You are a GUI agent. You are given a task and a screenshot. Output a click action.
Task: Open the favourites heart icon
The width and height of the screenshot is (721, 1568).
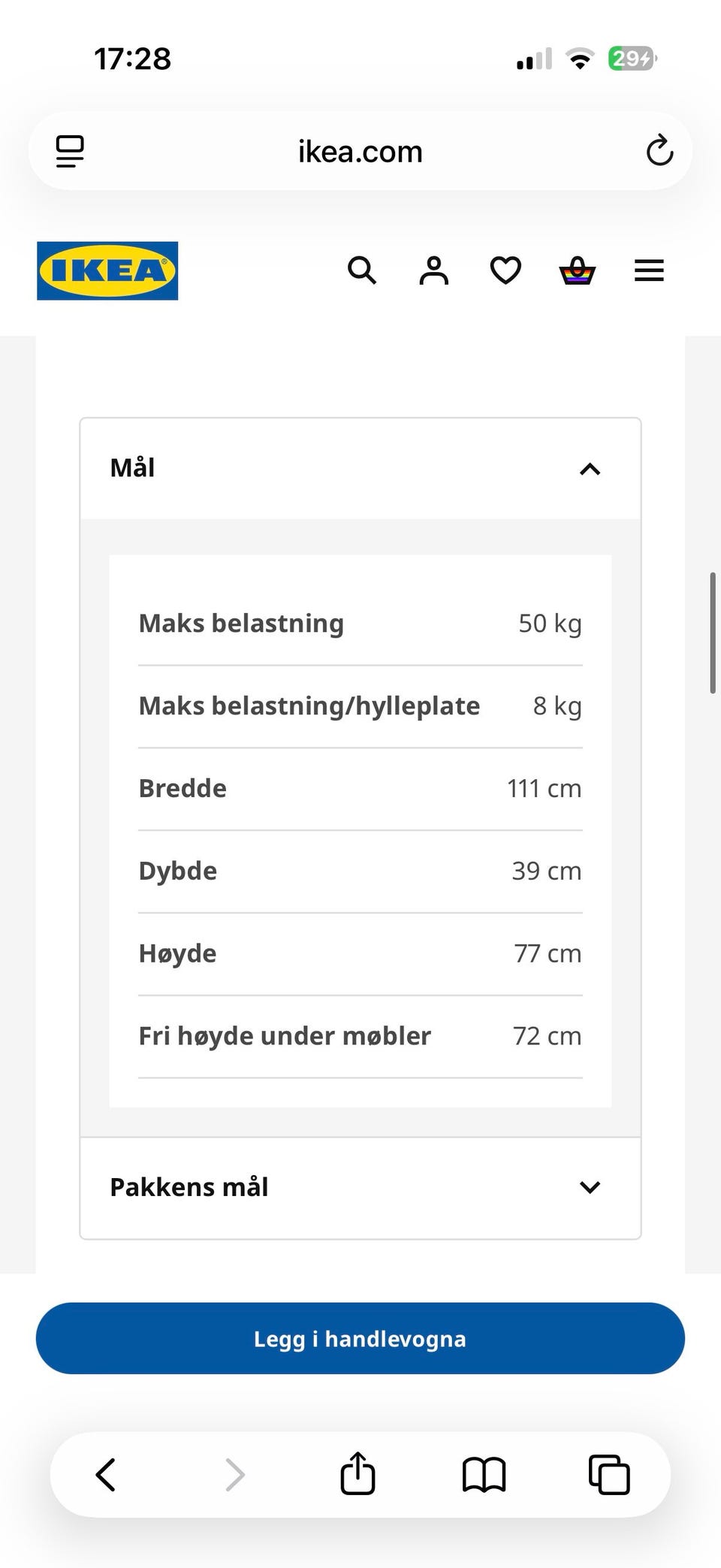[505, 270]
